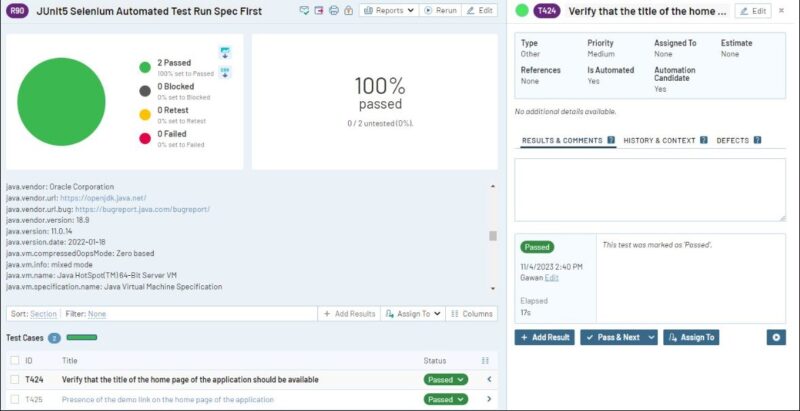Click the green test cases progress bar
This screenshot has width=800, height=411.
click(81, 338)
